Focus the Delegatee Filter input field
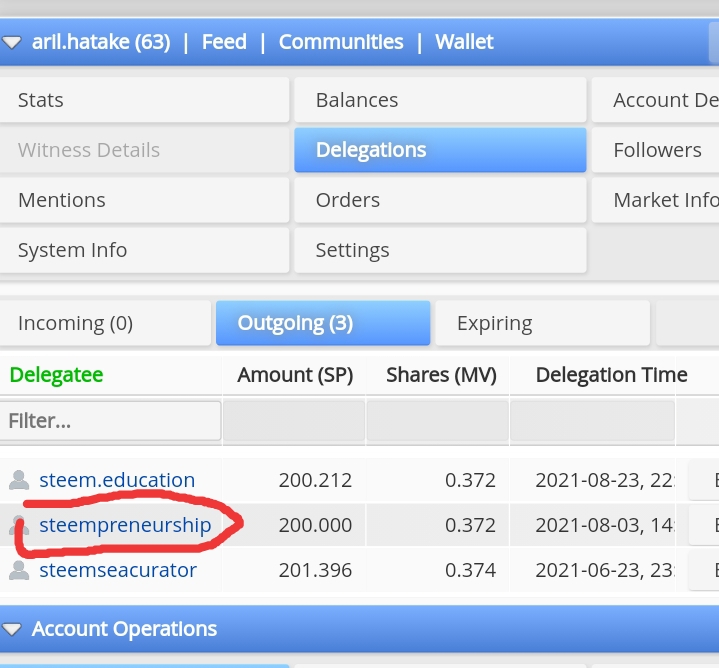719x668 pixels. 110,421
